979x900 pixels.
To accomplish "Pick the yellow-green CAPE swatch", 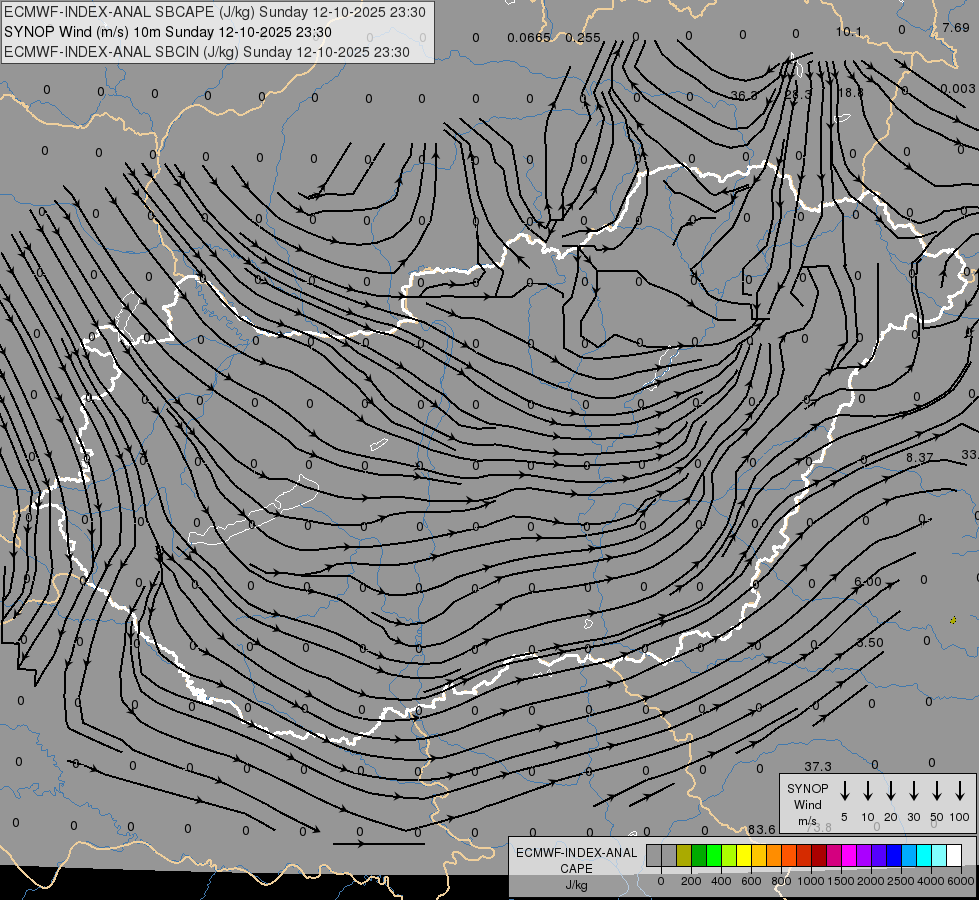I will click(x=729, y=855).
